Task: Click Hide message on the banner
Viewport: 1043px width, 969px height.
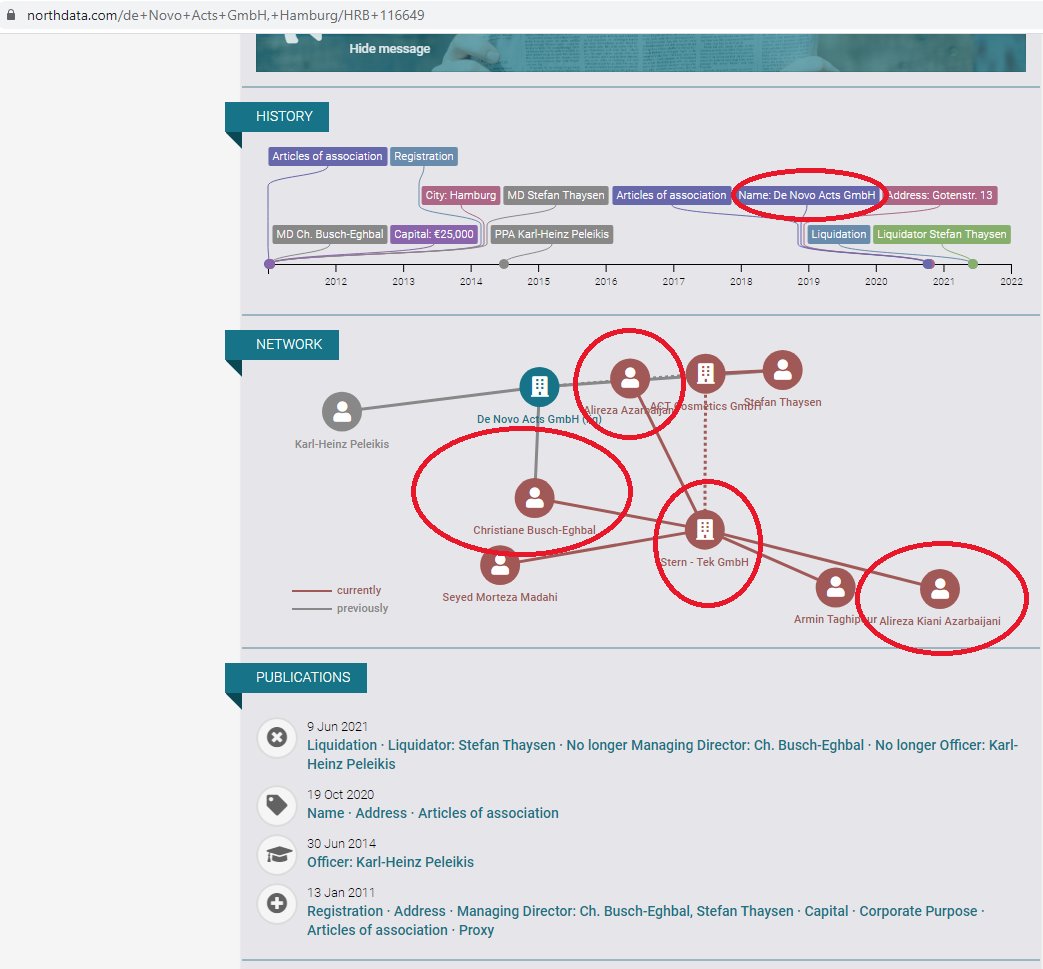Action: (389, 49)
